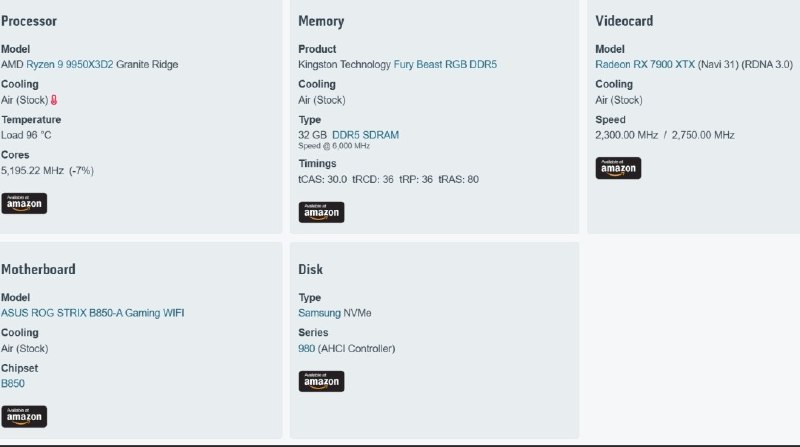Select the '(RDNA 3.0)' architecture text

767,64
